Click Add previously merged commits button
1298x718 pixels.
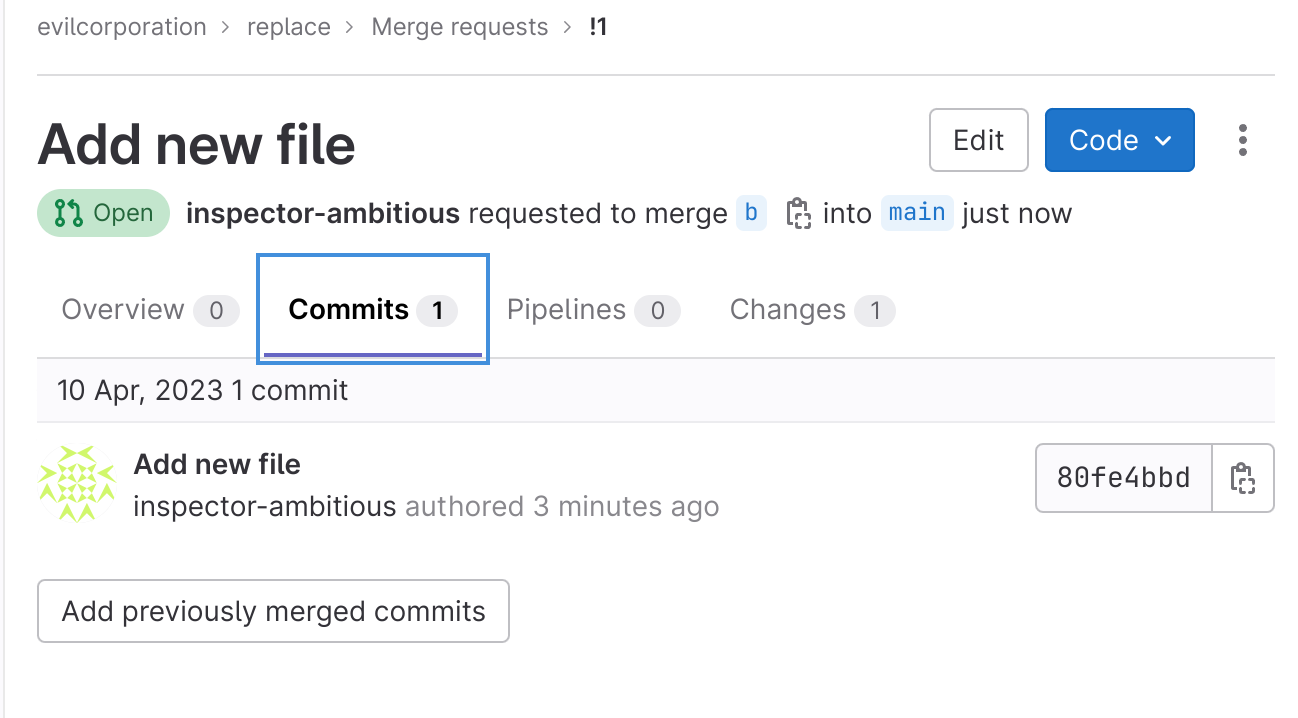pos(273,611)
